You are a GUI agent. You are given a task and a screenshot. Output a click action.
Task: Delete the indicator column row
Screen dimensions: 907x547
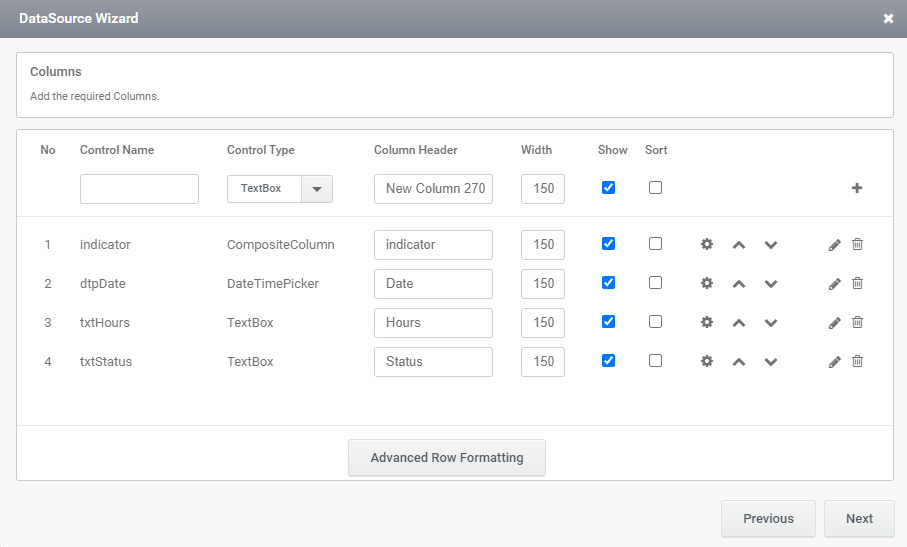click(857, 244)
